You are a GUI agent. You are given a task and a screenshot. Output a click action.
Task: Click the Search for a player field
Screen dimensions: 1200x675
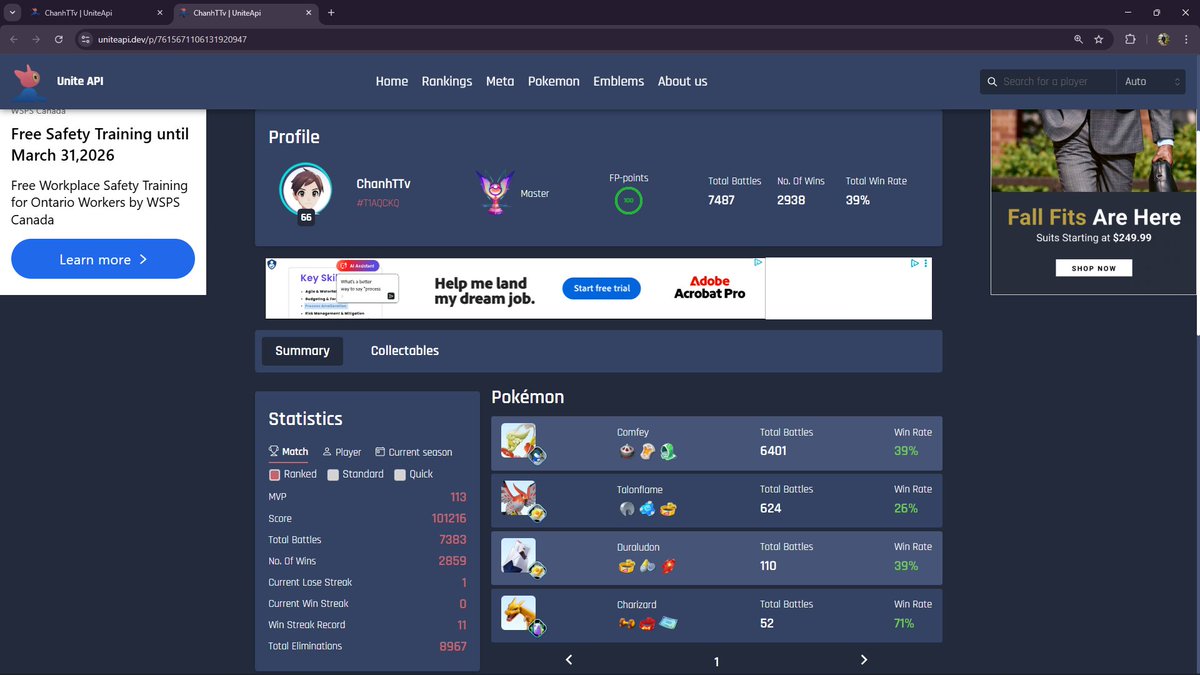coord(1048,82)
